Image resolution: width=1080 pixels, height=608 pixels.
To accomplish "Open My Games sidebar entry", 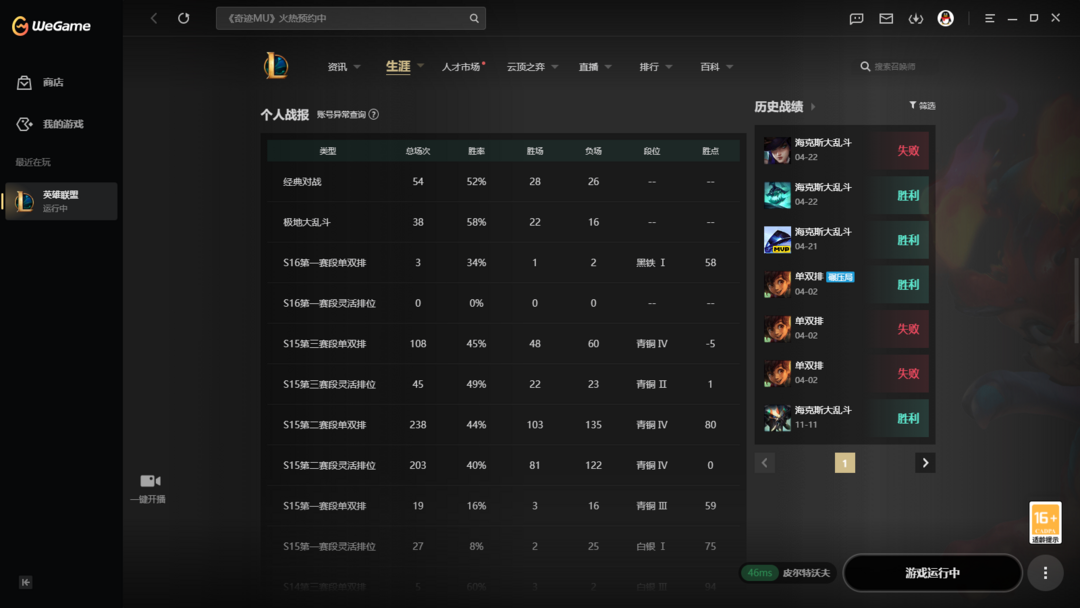I will 50,124.
